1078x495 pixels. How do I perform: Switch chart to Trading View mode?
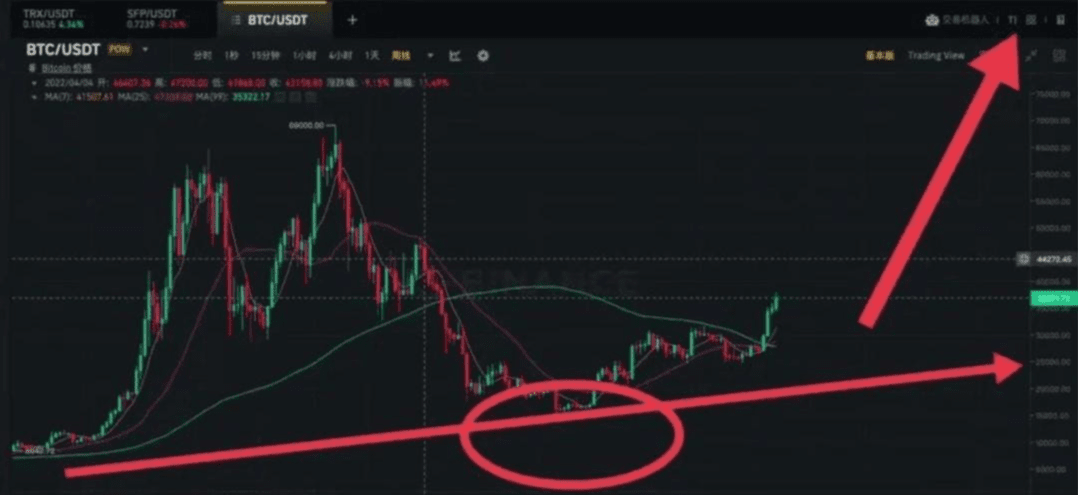(936, 56)
